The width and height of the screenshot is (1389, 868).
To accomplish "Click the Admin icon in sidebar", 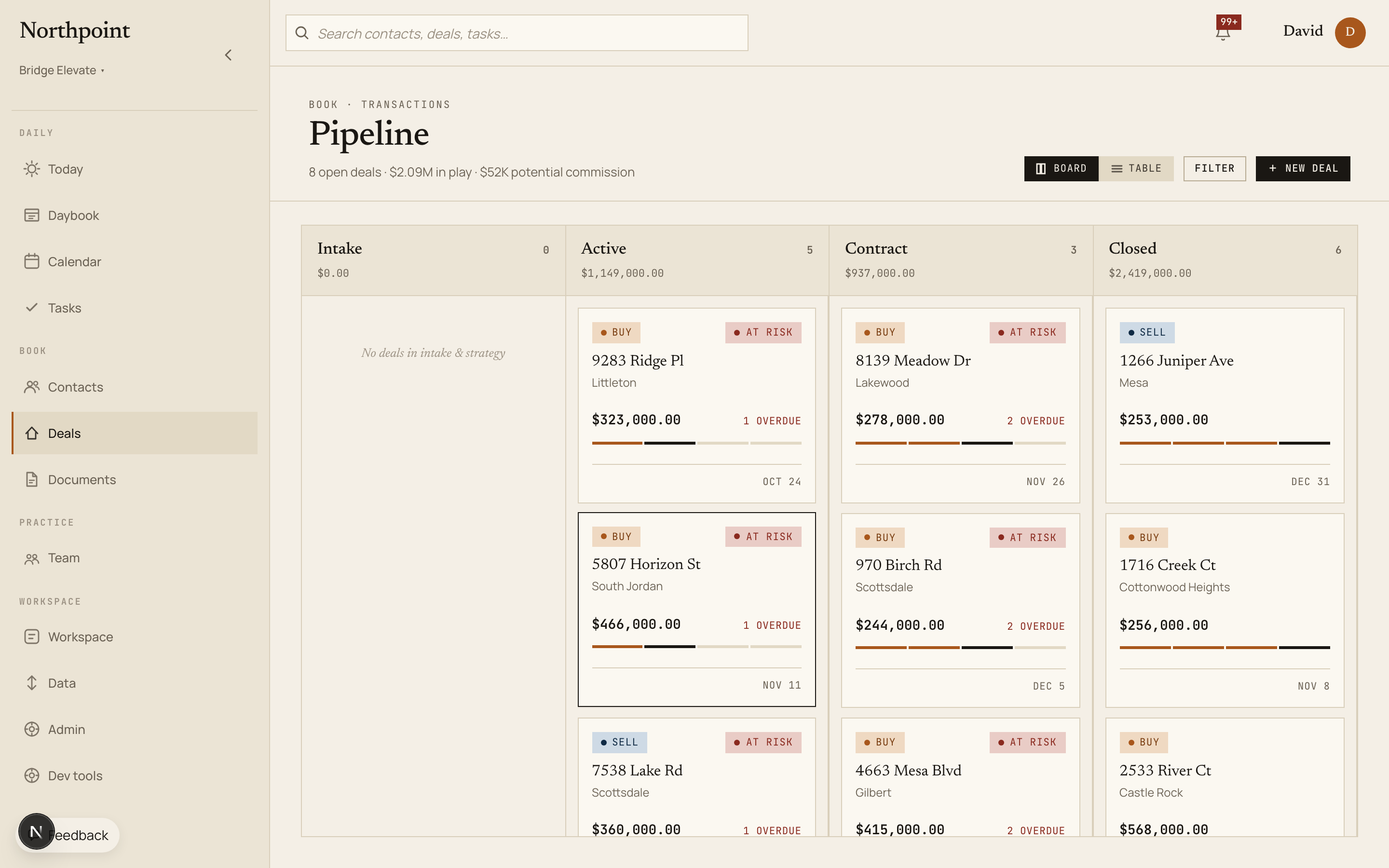I will pyautogui.click(x=31, y=729).
